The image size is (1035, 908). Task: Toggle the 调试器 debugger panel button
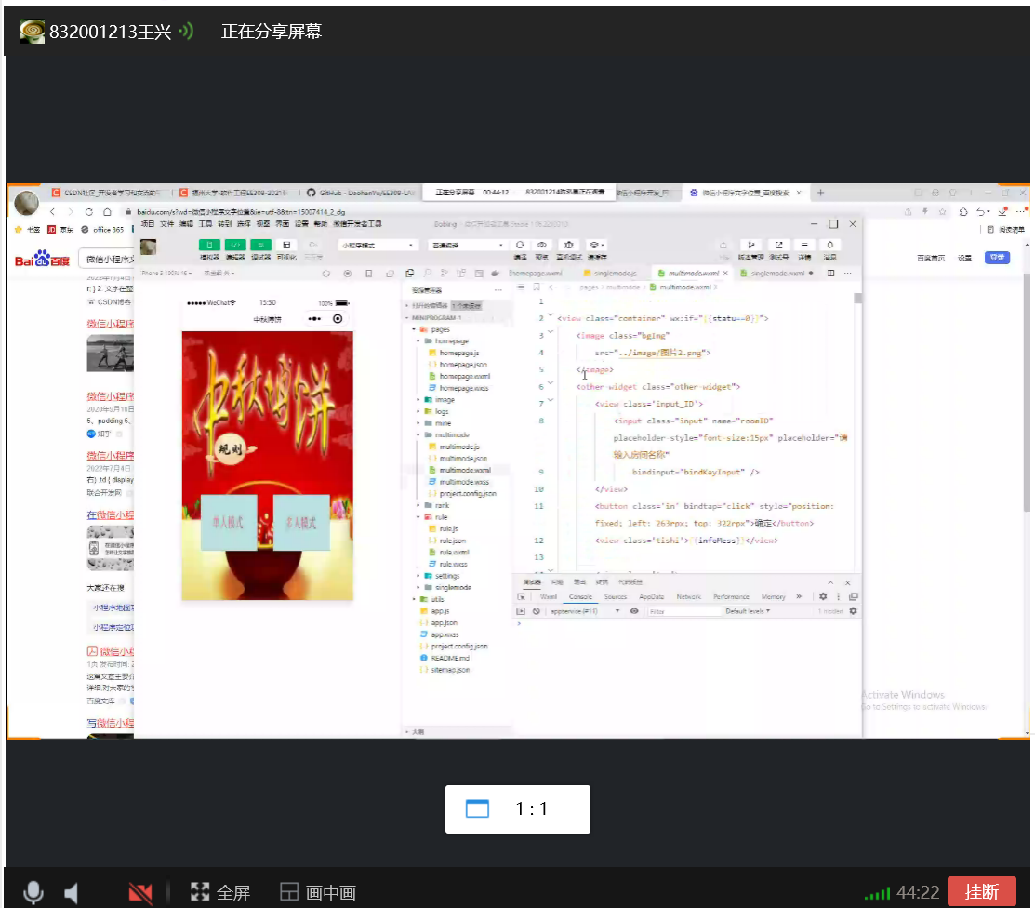(x=261, y=245)
